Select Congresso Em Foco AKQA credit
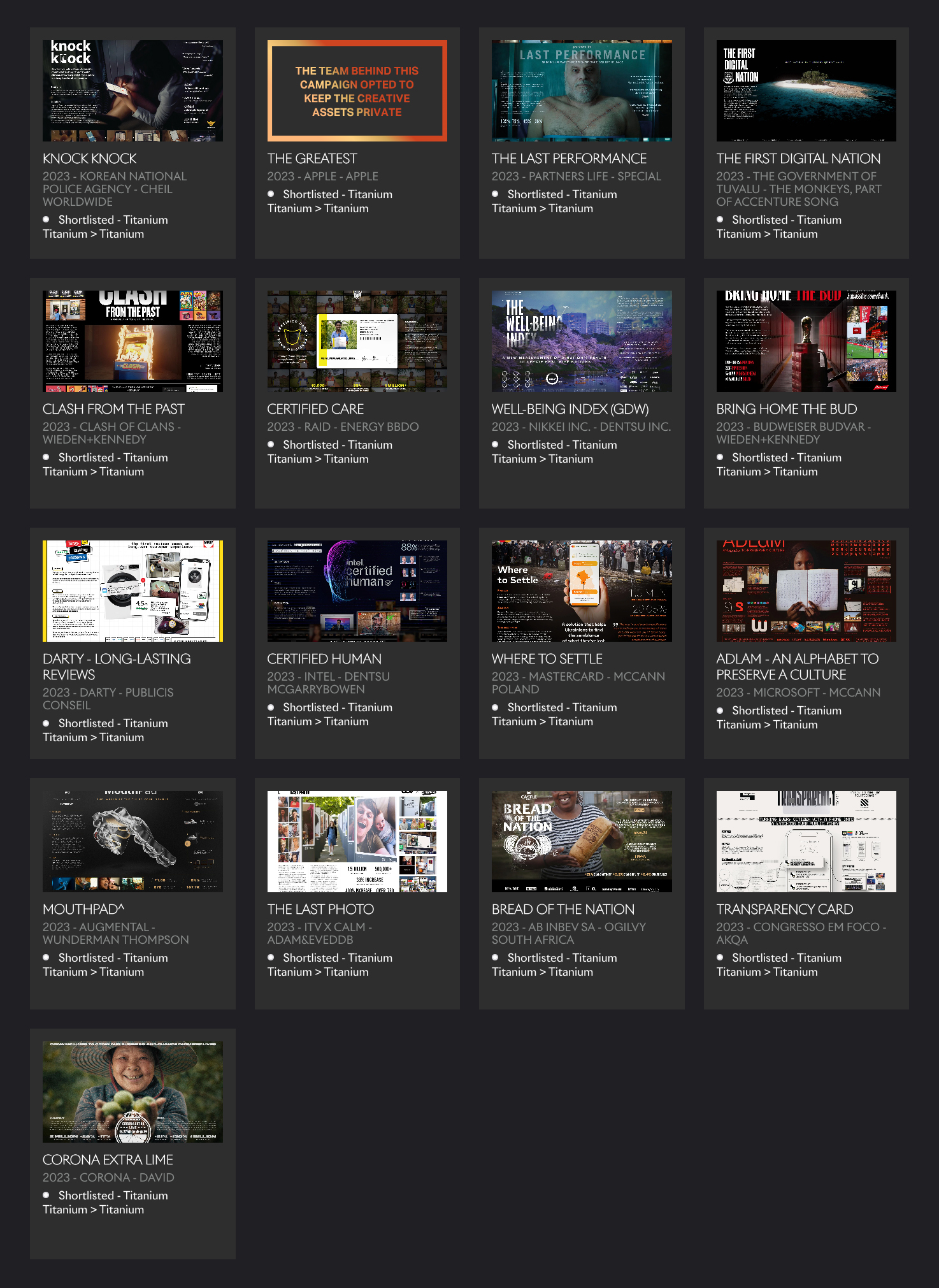The image size is (939, 1288). click(801, 934)
